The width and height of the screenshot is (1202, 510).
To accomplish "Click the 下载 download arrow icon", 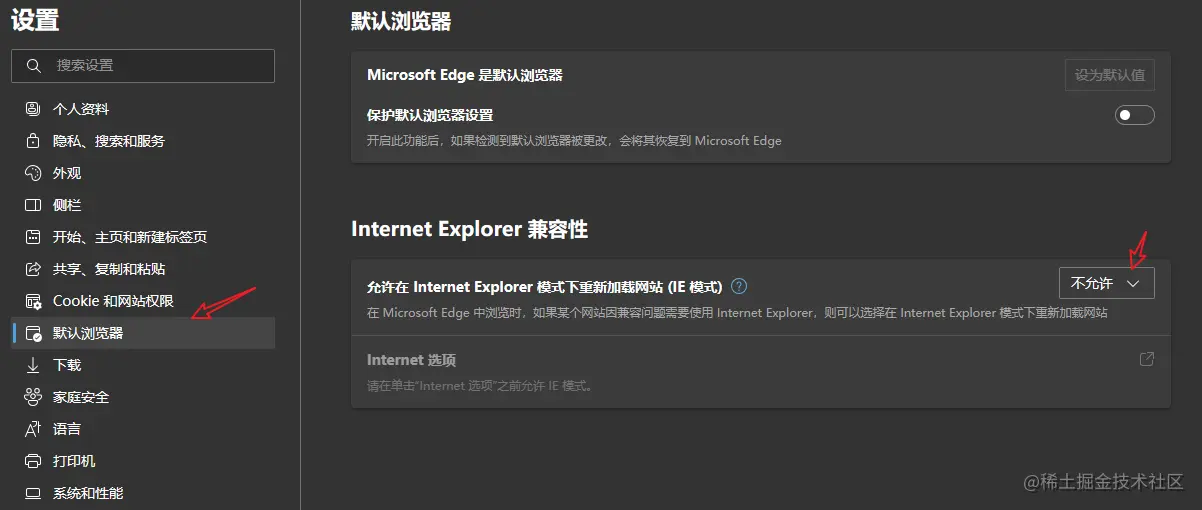I will tap(33, 365).
